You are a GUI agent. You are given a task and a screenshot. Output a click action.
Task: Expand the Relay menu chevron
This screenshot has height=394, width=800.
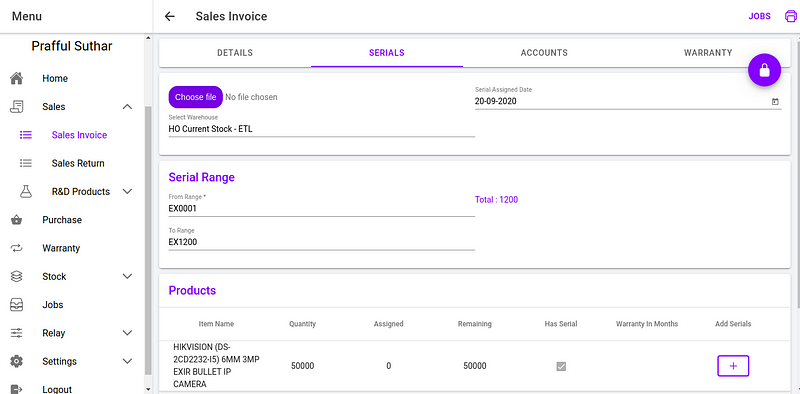point(128,333)
